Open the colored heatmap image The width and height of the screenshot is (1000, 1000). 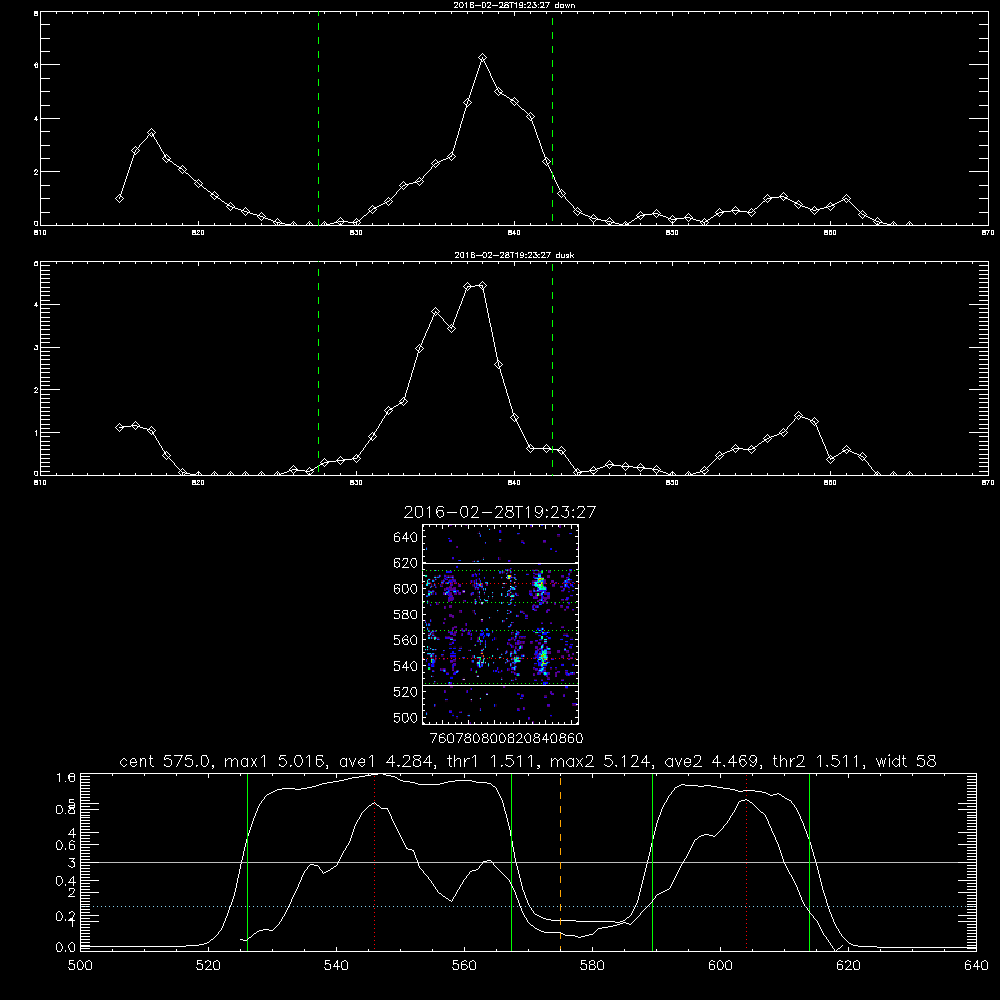point(500,624)
